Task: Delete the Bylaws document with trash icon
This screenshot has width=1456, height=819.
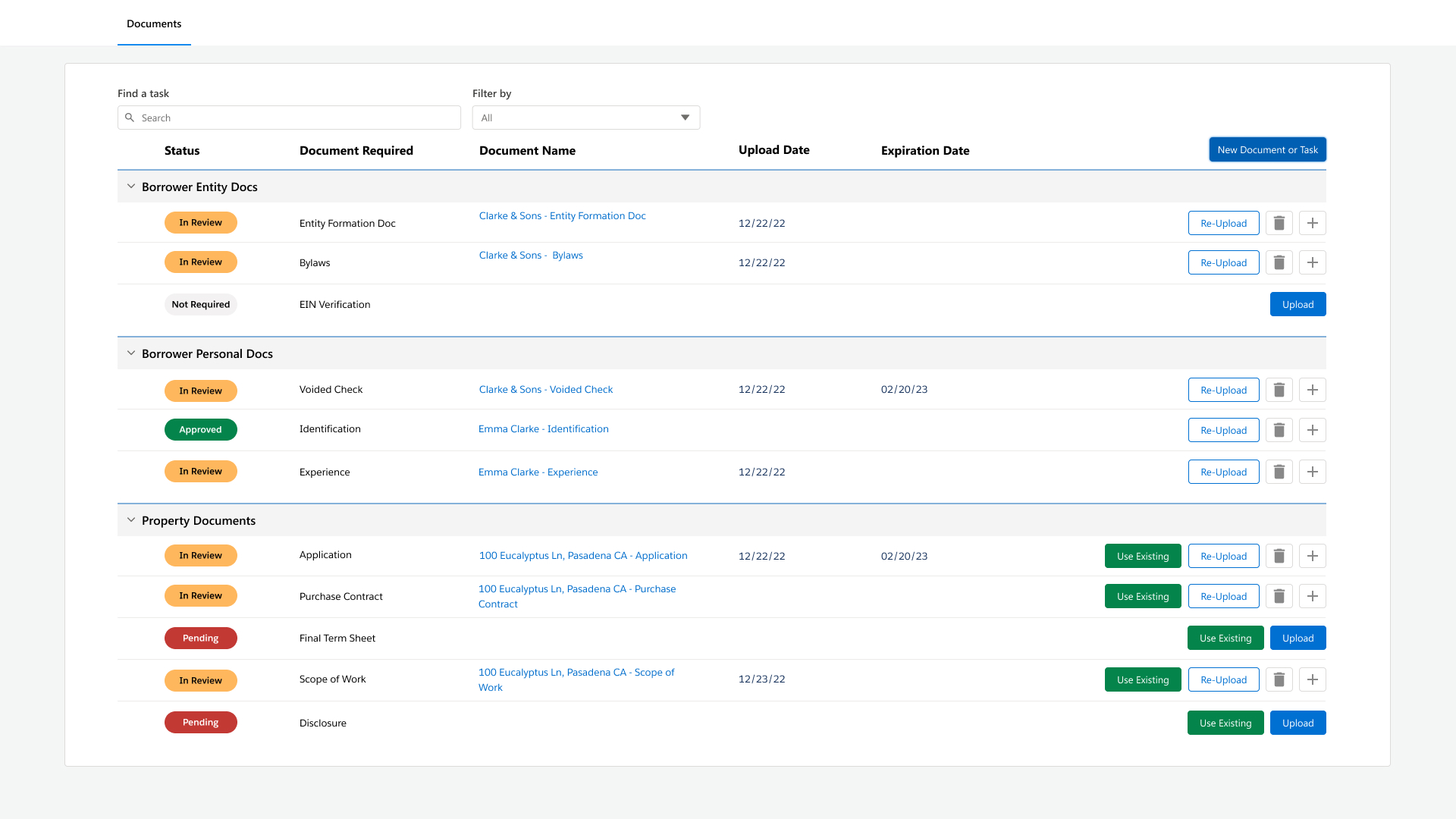Action: (x=1279, y=262)
